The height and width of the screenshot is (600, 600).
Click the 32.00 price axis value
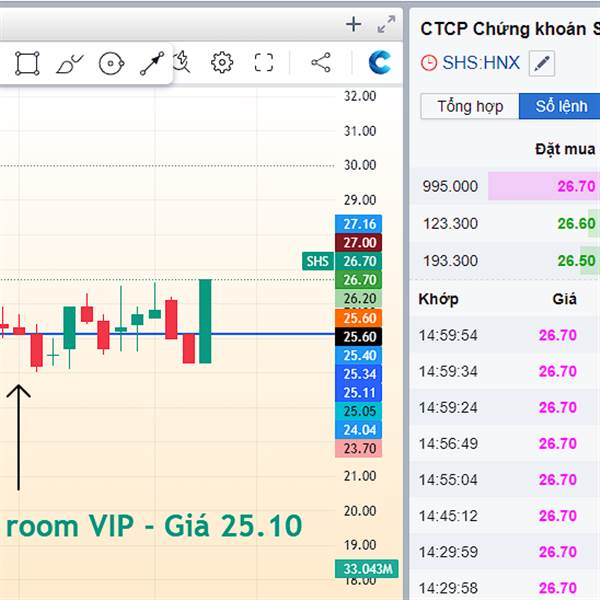[360, 96]
